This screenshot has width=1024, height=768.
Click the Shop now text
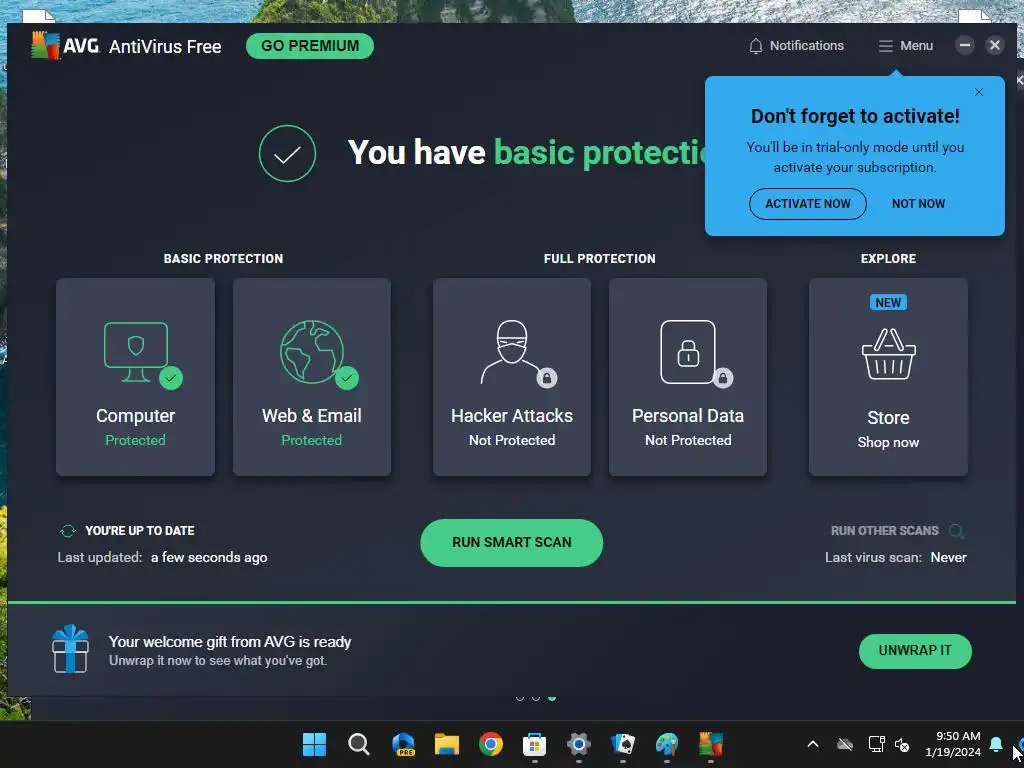click(x=888, y=443)
